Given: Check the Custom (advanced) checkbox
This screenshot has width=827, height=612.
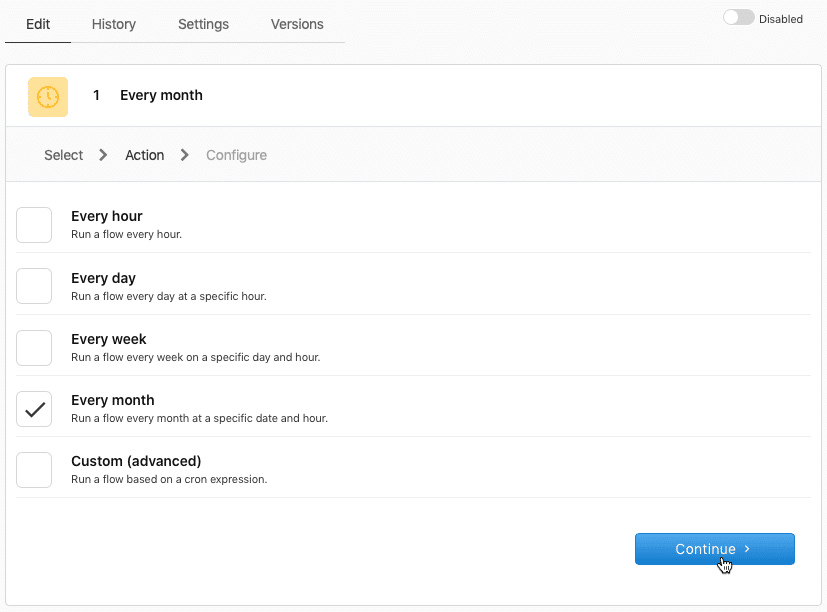Looking at the screenshot, I should (x=34, y=469).
